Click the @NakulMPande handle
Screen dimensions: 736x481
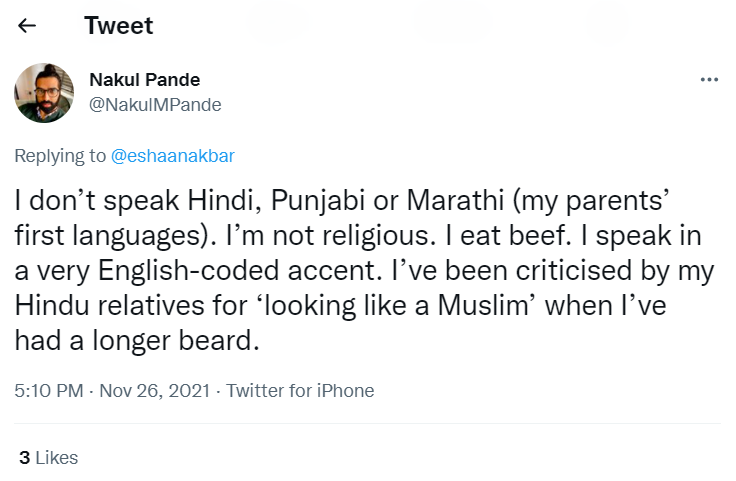click(155, 104)
